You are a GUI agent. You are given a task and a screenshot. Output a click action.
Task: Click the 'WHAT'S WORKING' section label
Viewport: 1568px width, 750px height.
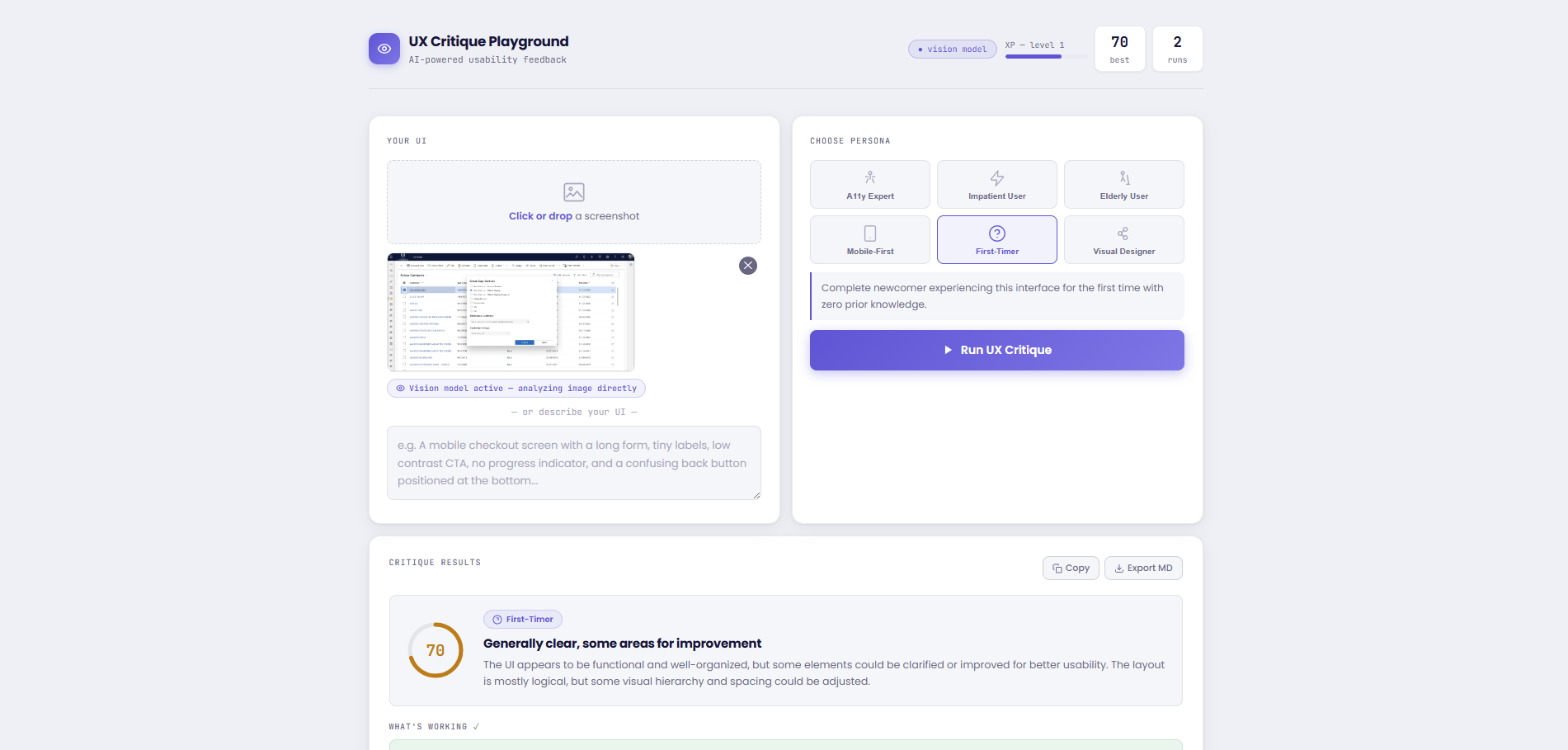pyautogui.click(x=434, y=727)
